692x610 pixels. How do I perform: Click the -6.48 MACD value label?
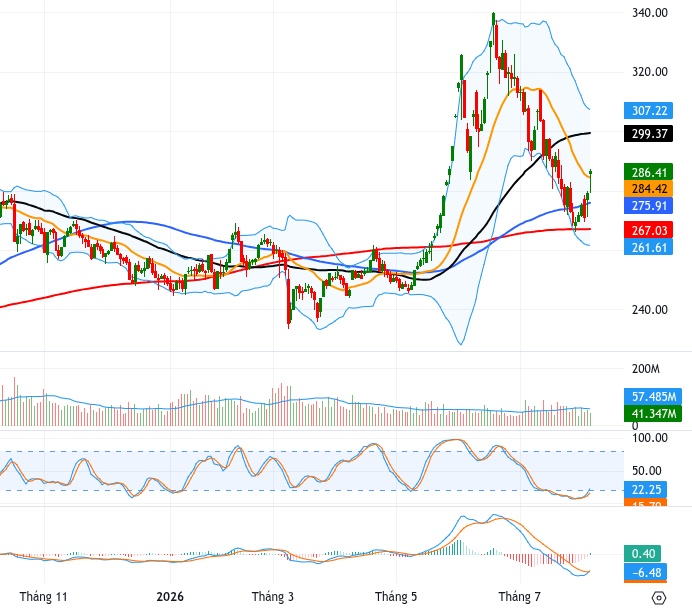point(645,572)
